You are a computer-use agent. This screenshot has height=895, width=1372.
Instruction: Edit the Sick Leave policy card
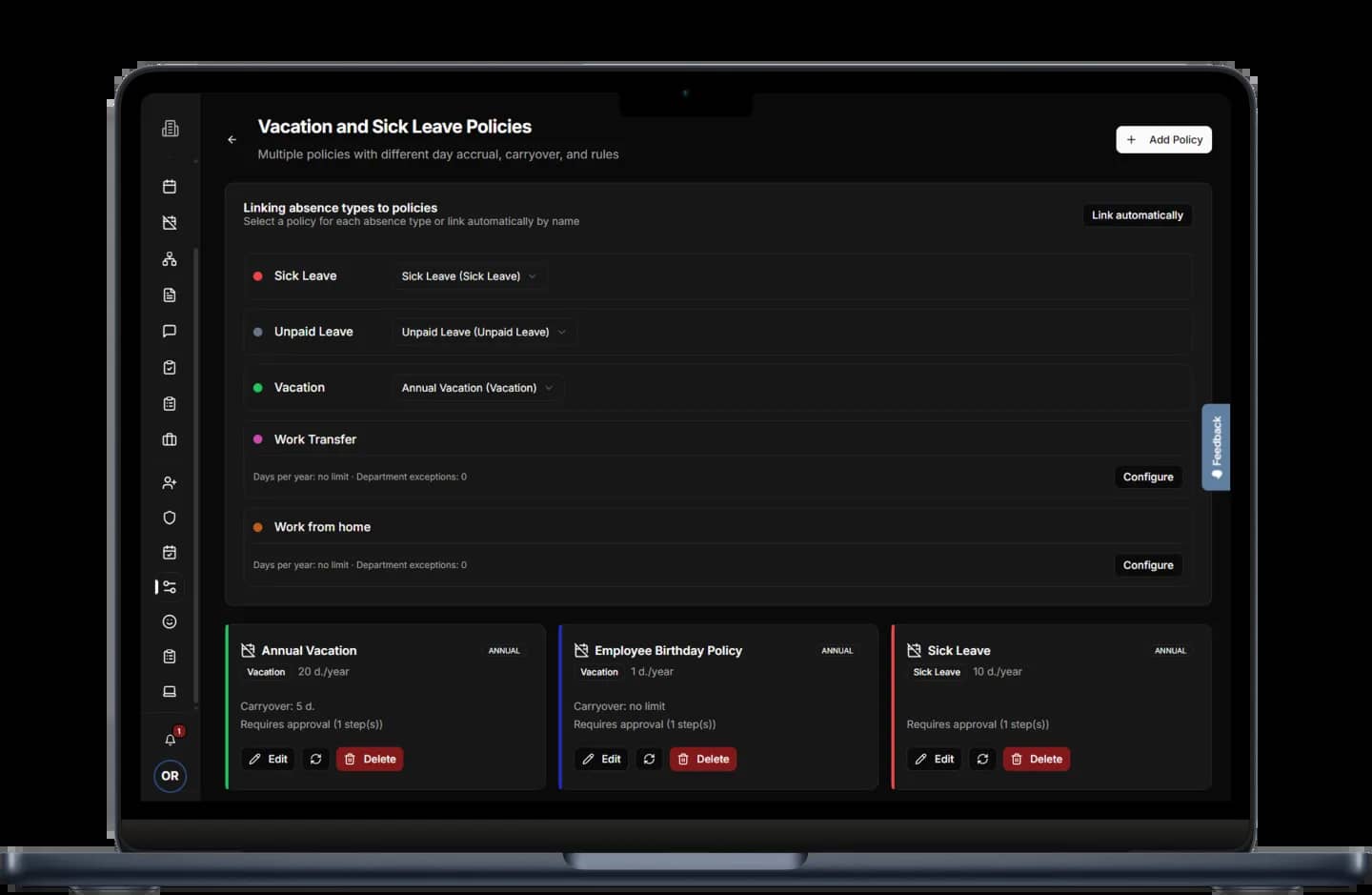(935, 759)
